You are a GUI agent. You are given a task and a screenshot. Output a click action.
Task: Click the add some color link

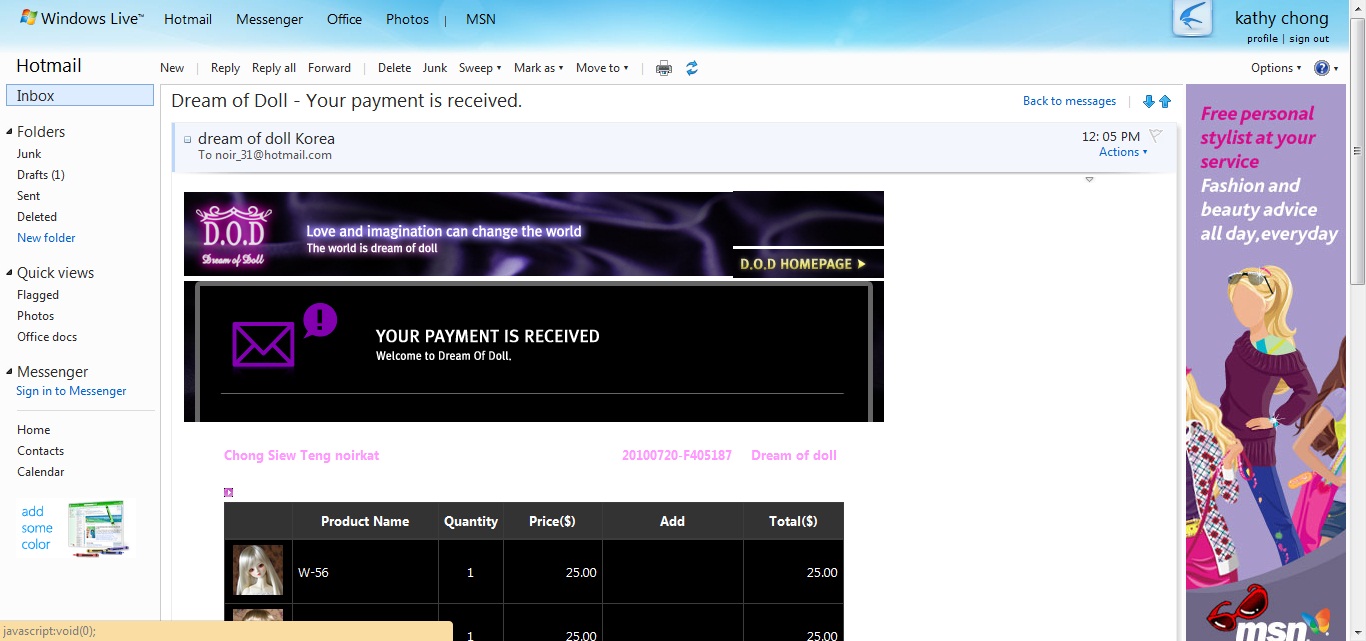(37, 528)
